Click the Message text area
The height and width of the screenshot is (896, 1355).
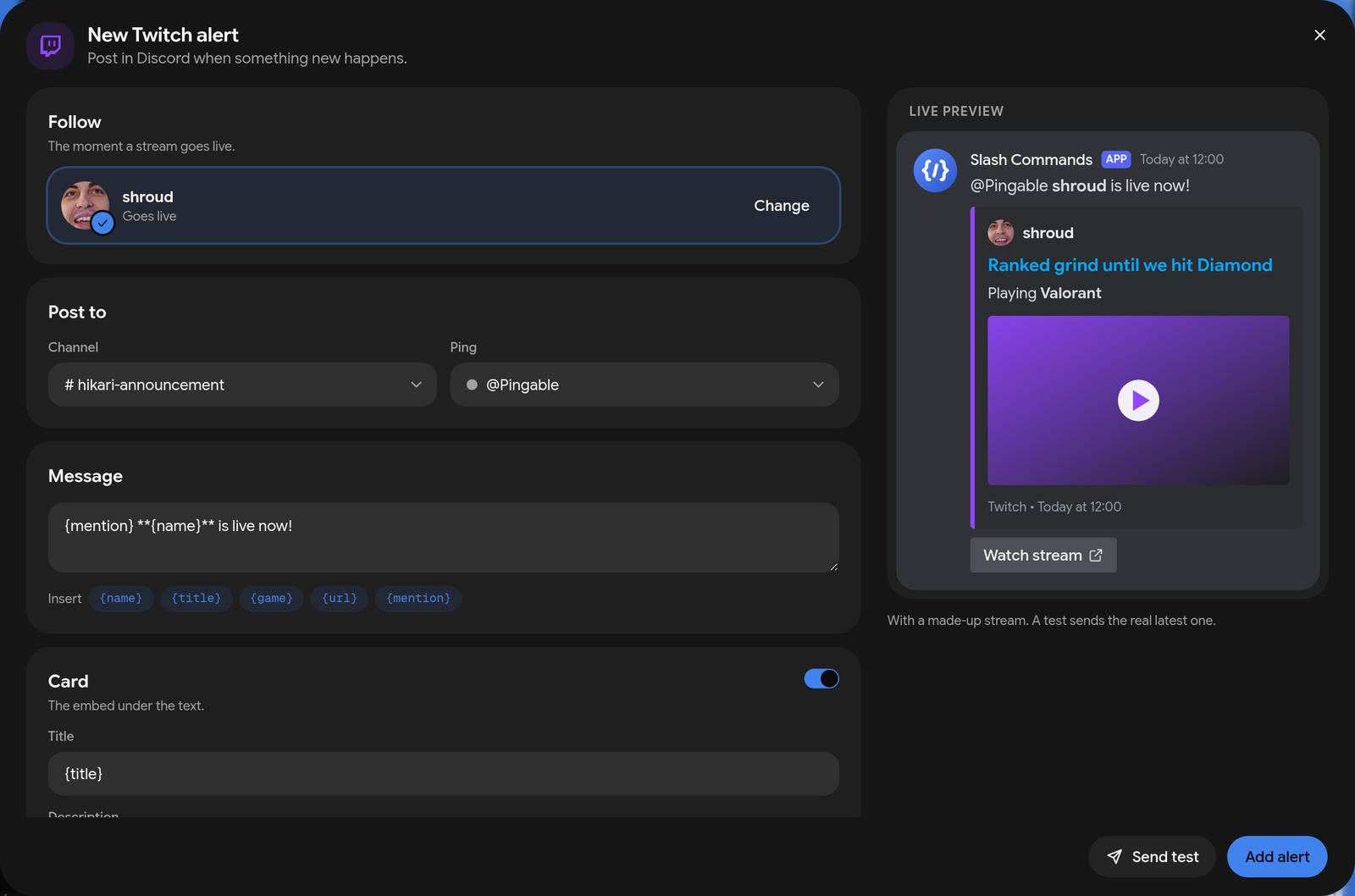click(x=444, y=538)
